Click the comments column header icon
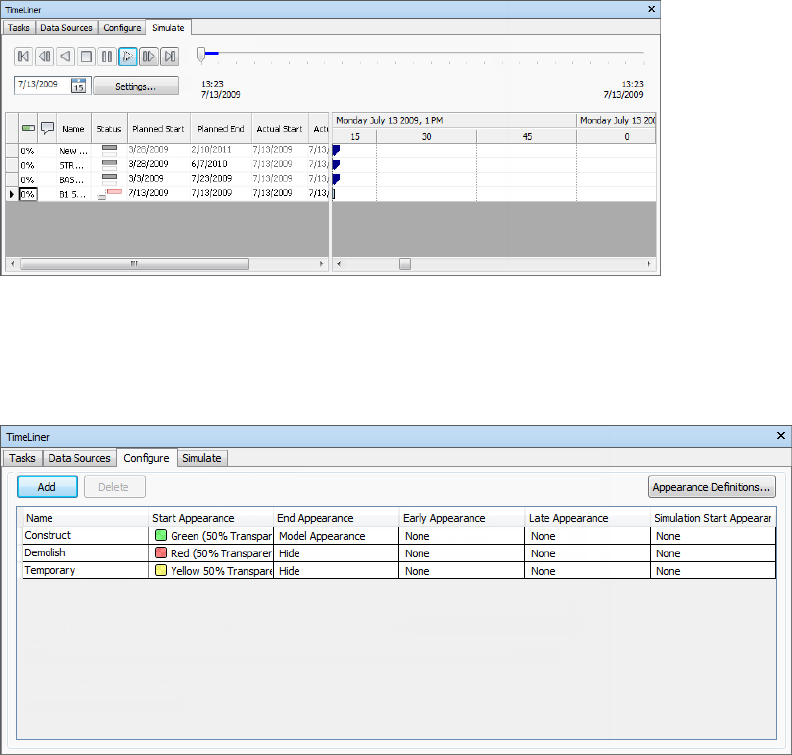The height and width of the screenshot is (755, 792). [47, 128]
